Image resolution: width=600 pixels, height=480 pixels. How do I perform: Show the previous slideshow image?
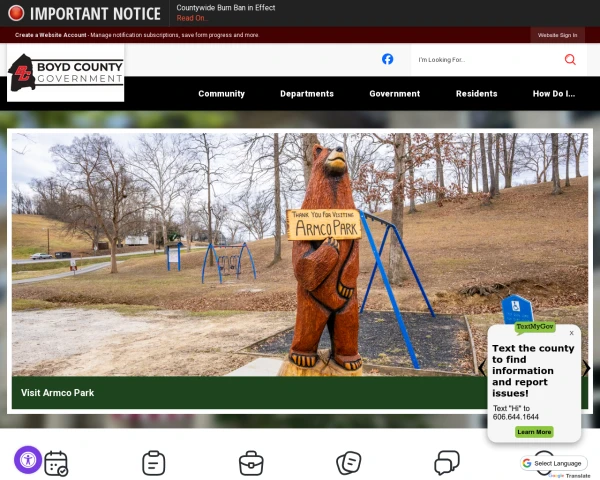[482, 368]
